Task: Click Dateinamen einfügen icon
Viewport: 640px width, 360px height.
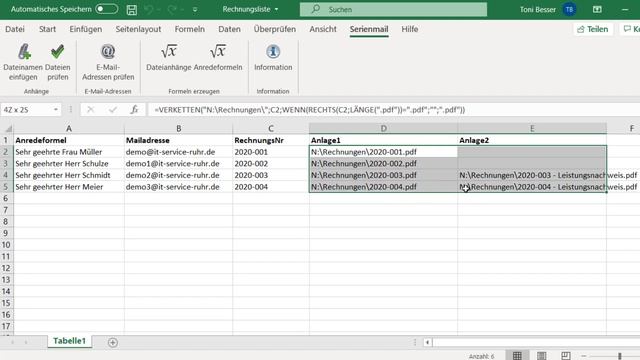Action: coord(24,52)
